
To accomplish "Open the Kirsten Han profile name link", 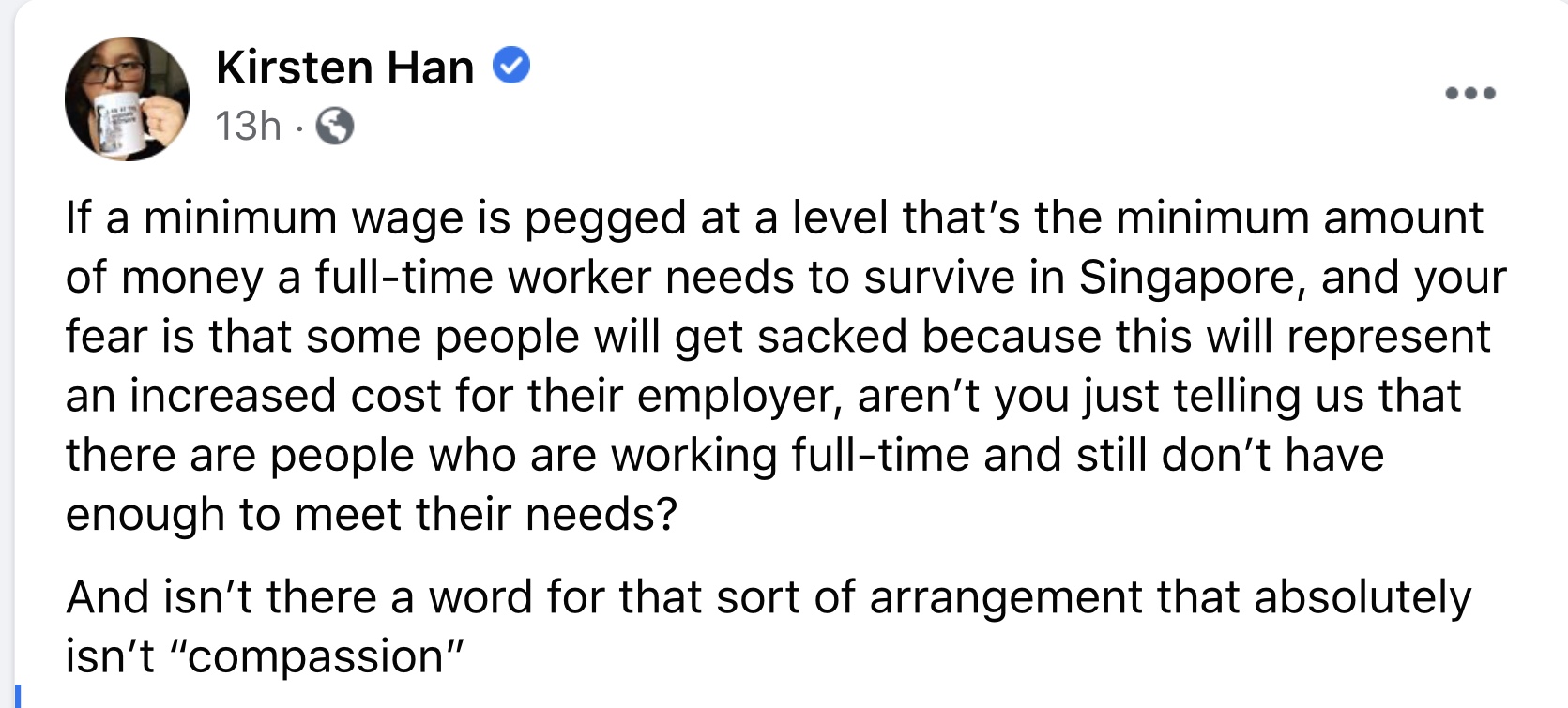I will pyautogui.click(x=344, y=68).
